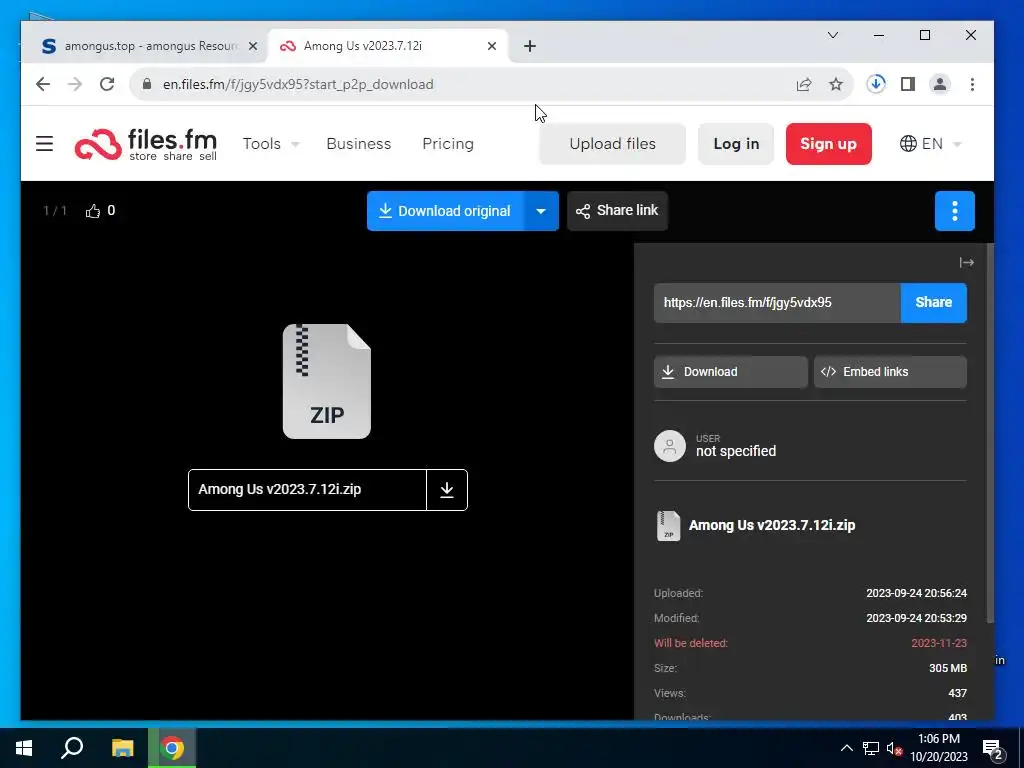This screenshot has width=1024, height=768.
Task: Open the Business page
Action: pyautogui.click(x=359, y=144)
